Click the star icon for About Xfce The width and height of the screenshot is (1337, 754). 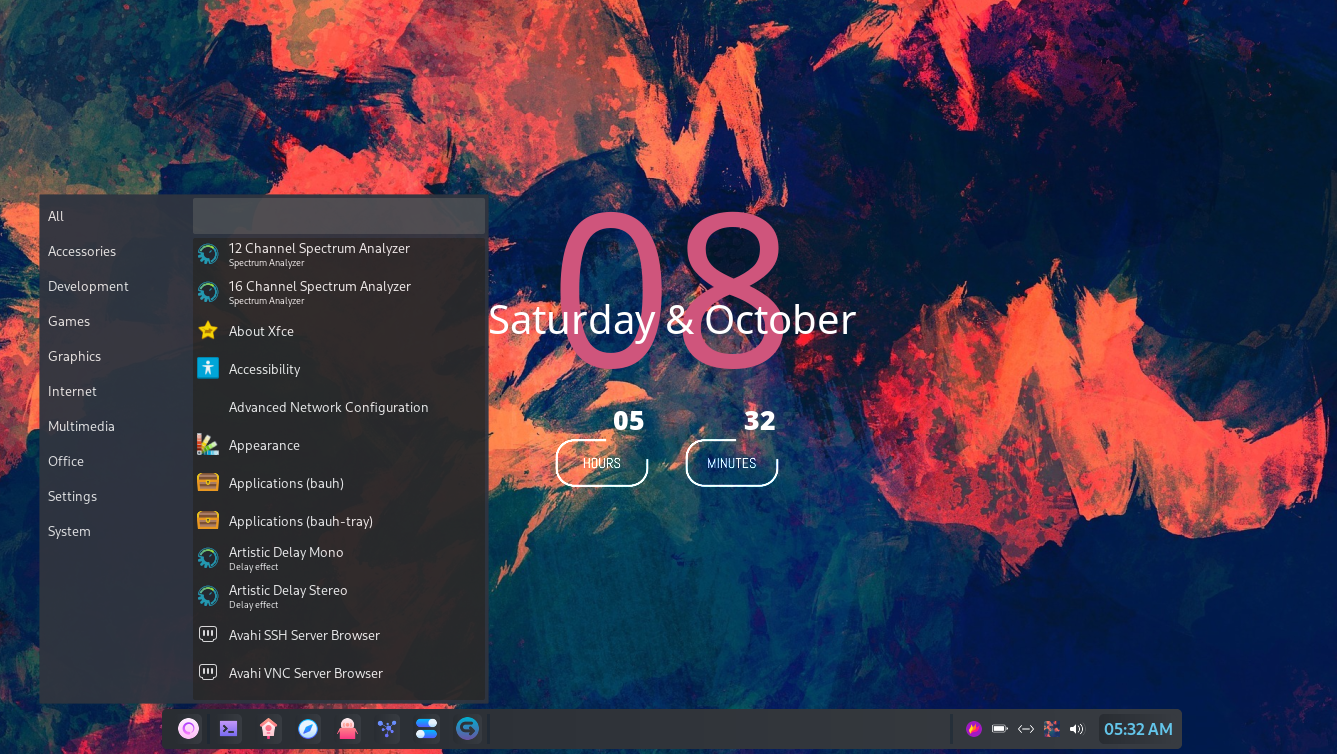tap(208, 331)
